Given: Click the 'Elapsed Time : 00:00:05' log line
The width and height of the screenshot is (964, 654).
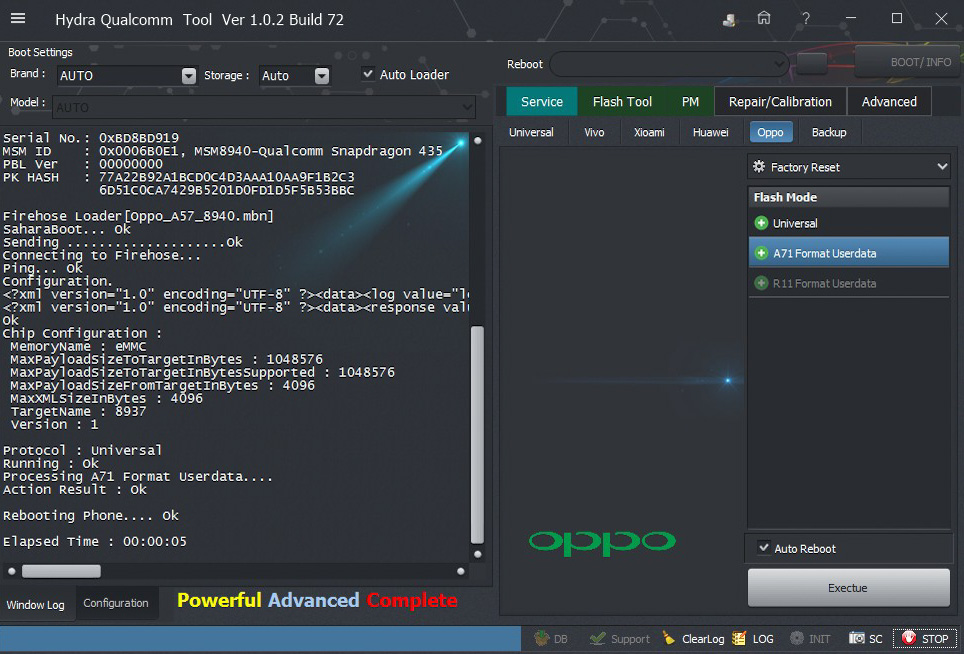Looking at the screenshot, I should (x=95, y=542).
